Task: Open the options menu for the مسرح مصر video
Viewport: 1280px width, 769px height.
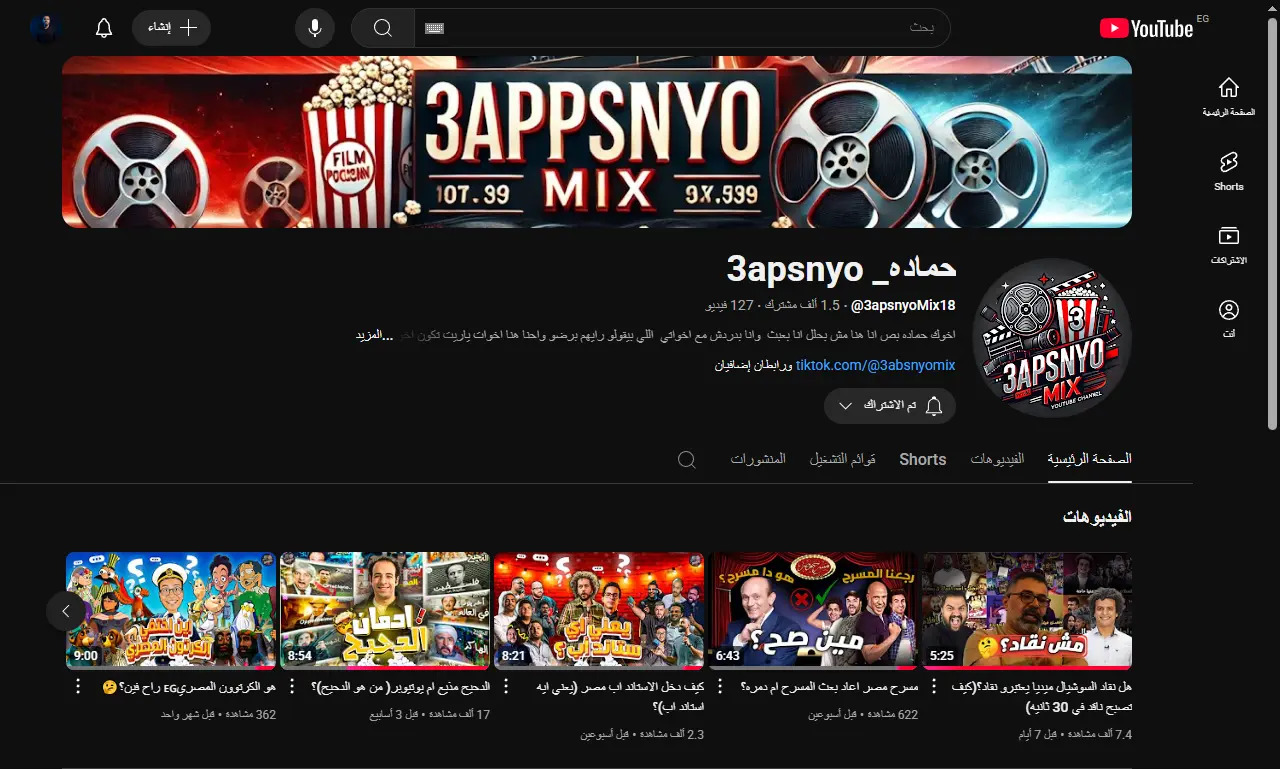Action: pyautogui.click(x=720, y=688)
